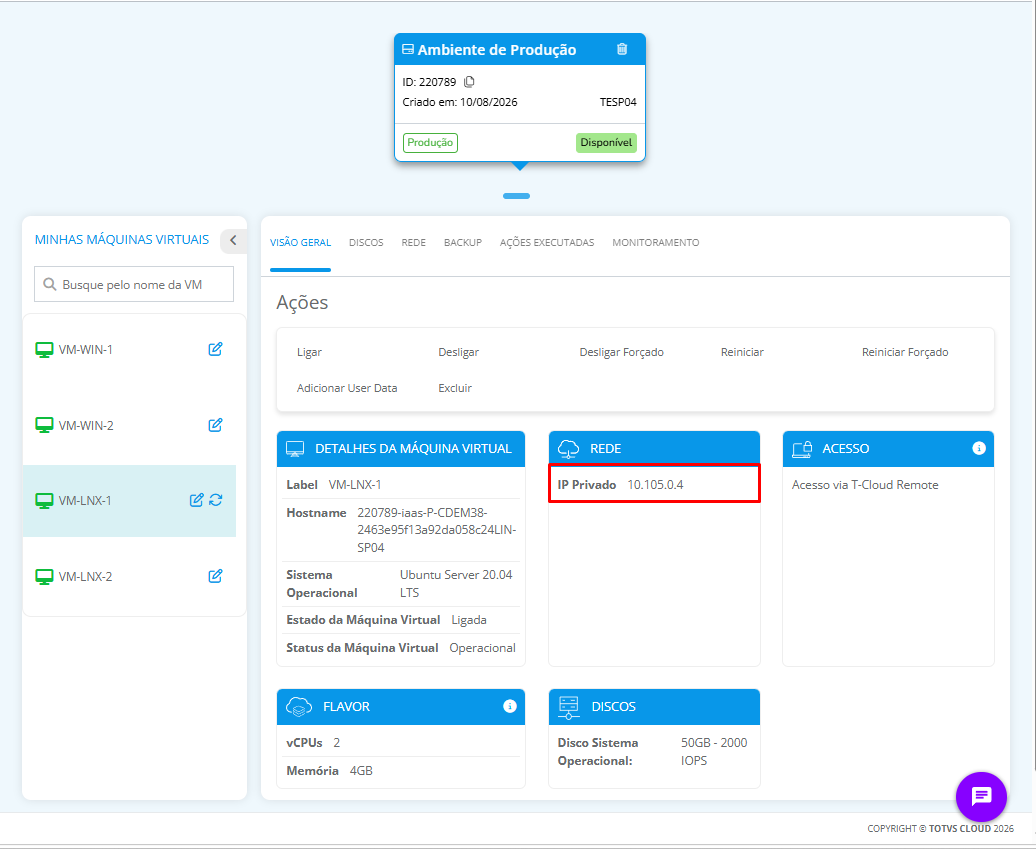The image size is (1036, 849).
Task: Click the Disponível status badge
Action: (x=606, y=143)
